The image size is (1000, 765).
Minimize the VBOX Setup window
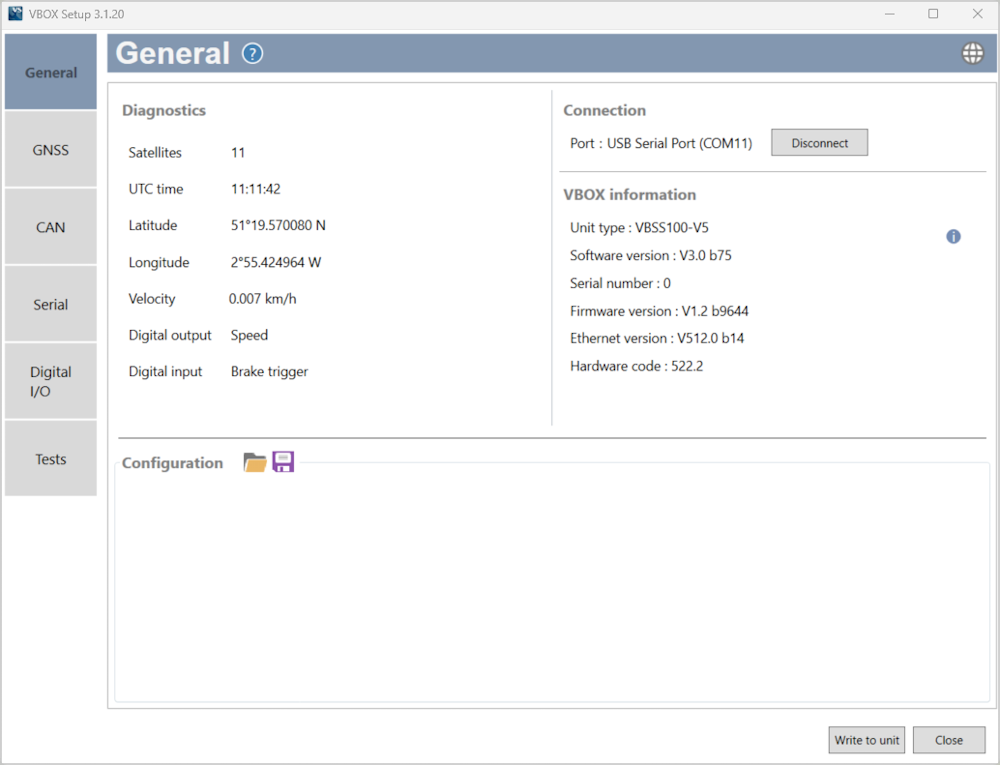coord(890,13)
